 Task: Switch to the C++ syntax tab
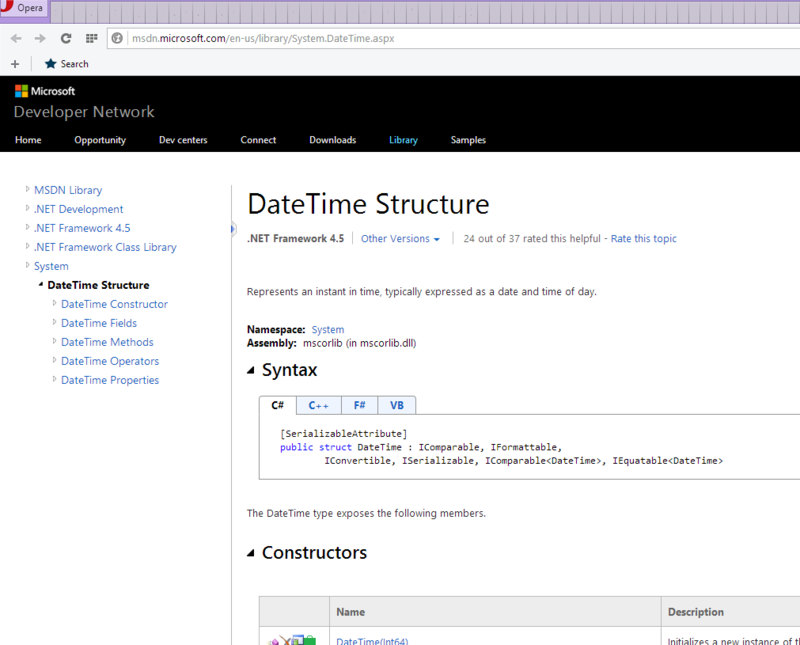click(x=318, y=406)
